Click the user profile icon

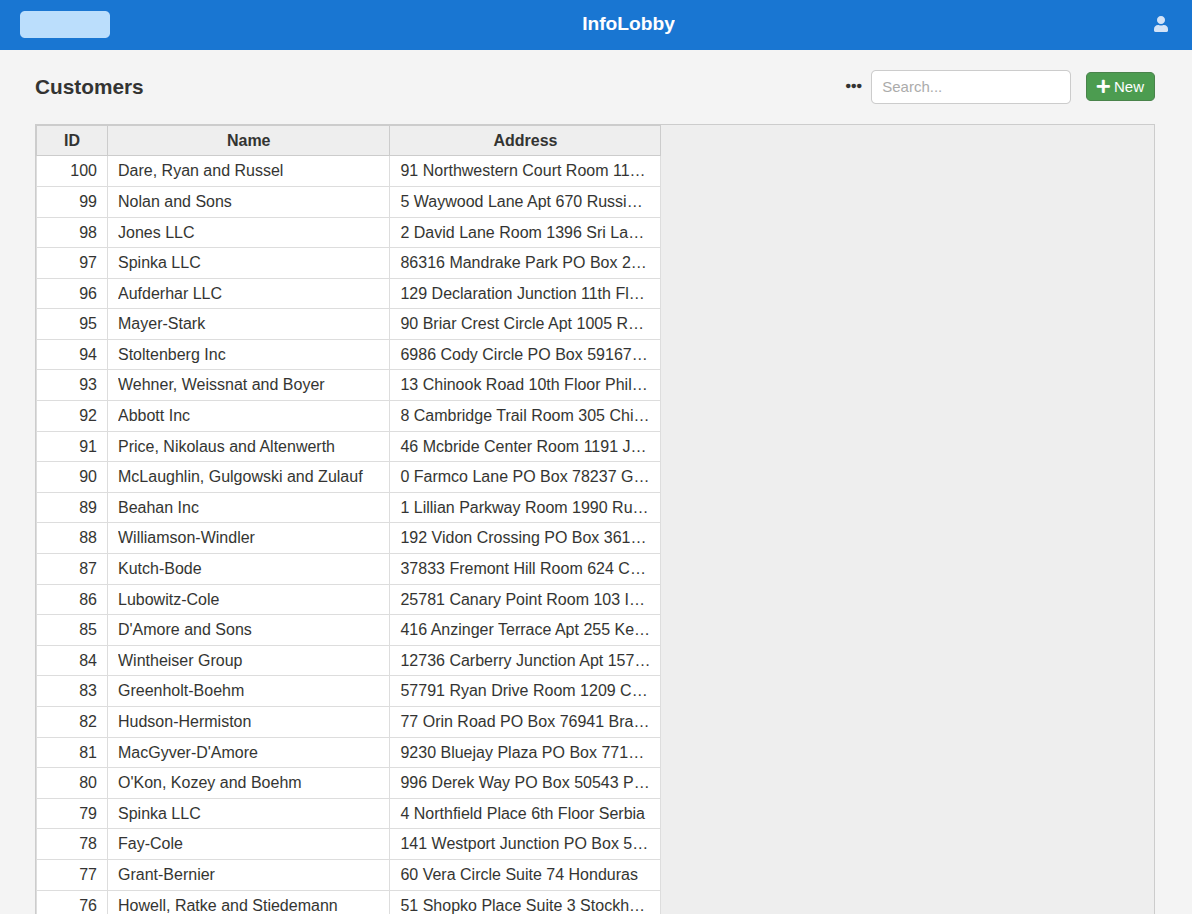(x=1161, y=24)
